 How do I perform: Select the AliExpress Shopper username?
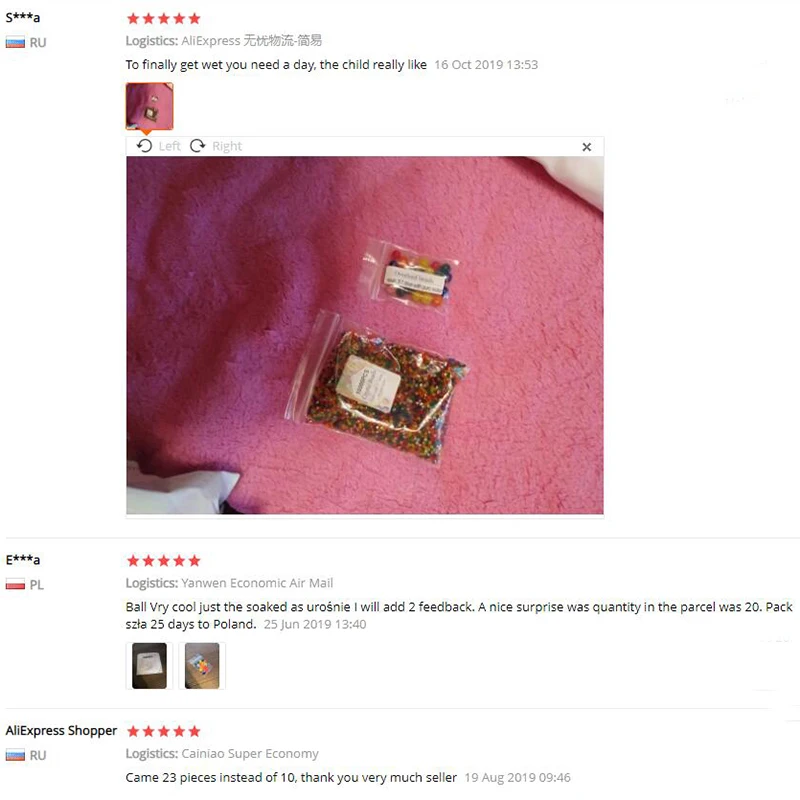61,731
